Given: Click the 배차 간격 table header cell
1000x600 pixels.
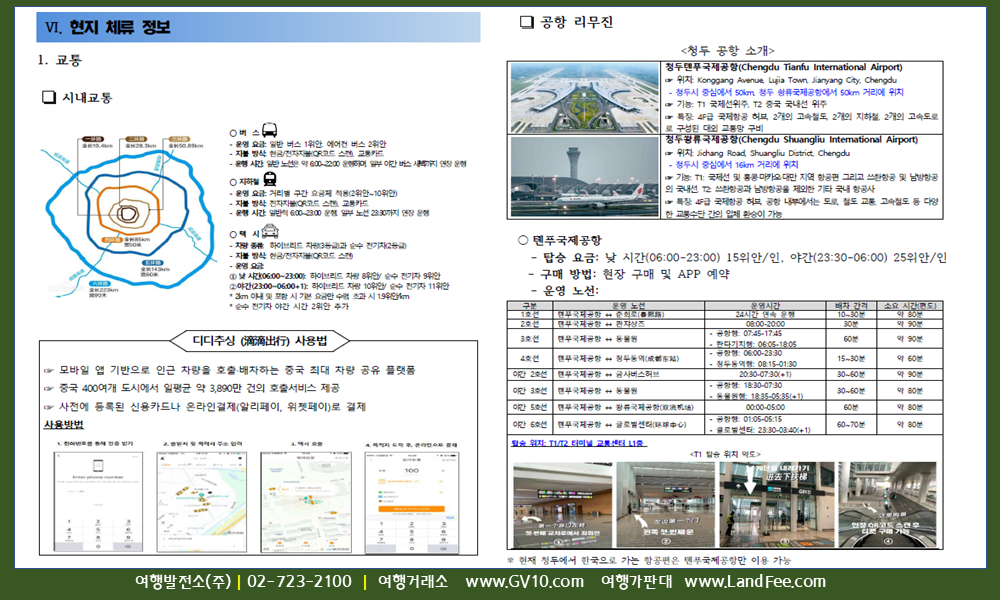Looking at the screenshot, I should (x=851, y=306).
